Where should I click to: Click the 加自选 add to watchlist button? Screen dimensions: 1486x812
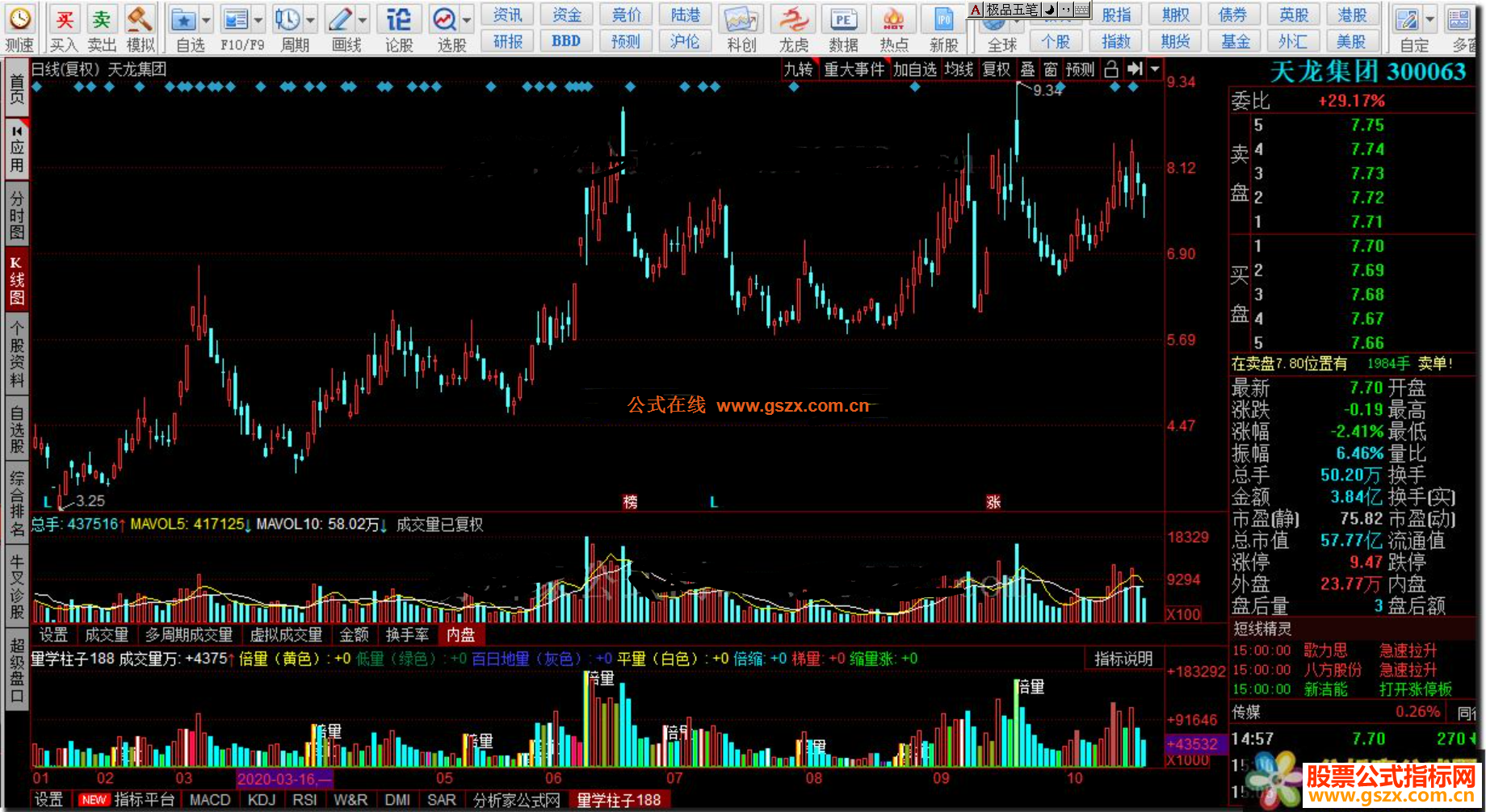click(915, 70)
